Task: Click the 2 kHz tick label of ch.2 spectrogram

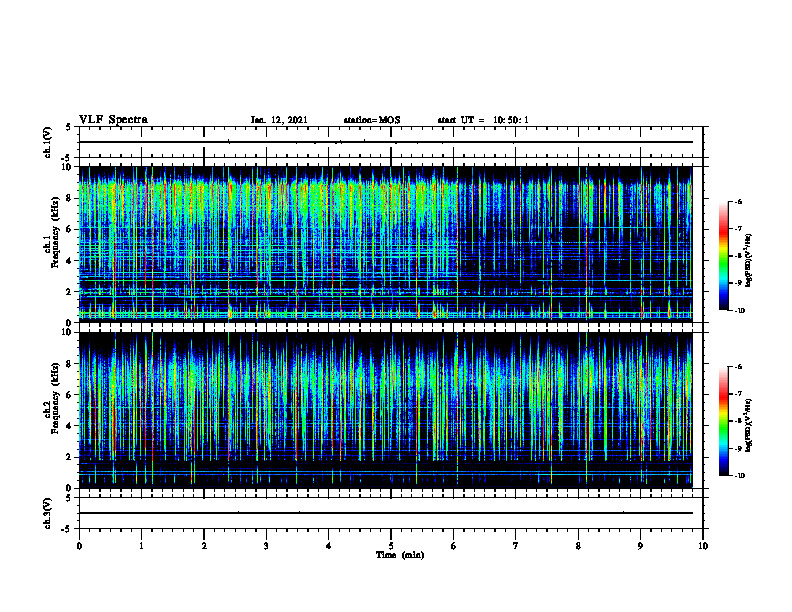Action: [69, 457]
